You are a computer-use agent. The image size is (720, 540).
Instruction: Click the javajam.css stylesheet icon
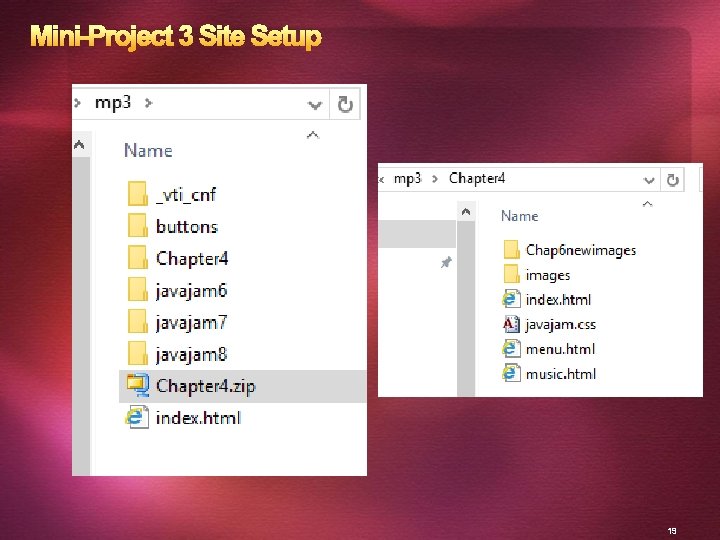[x=511, y=324]
